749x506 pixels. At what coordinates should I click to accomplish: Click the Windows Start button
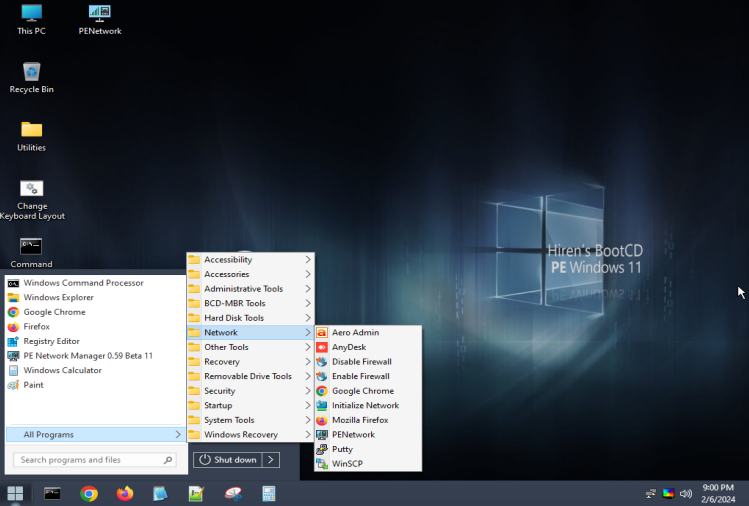click(15, 494)
